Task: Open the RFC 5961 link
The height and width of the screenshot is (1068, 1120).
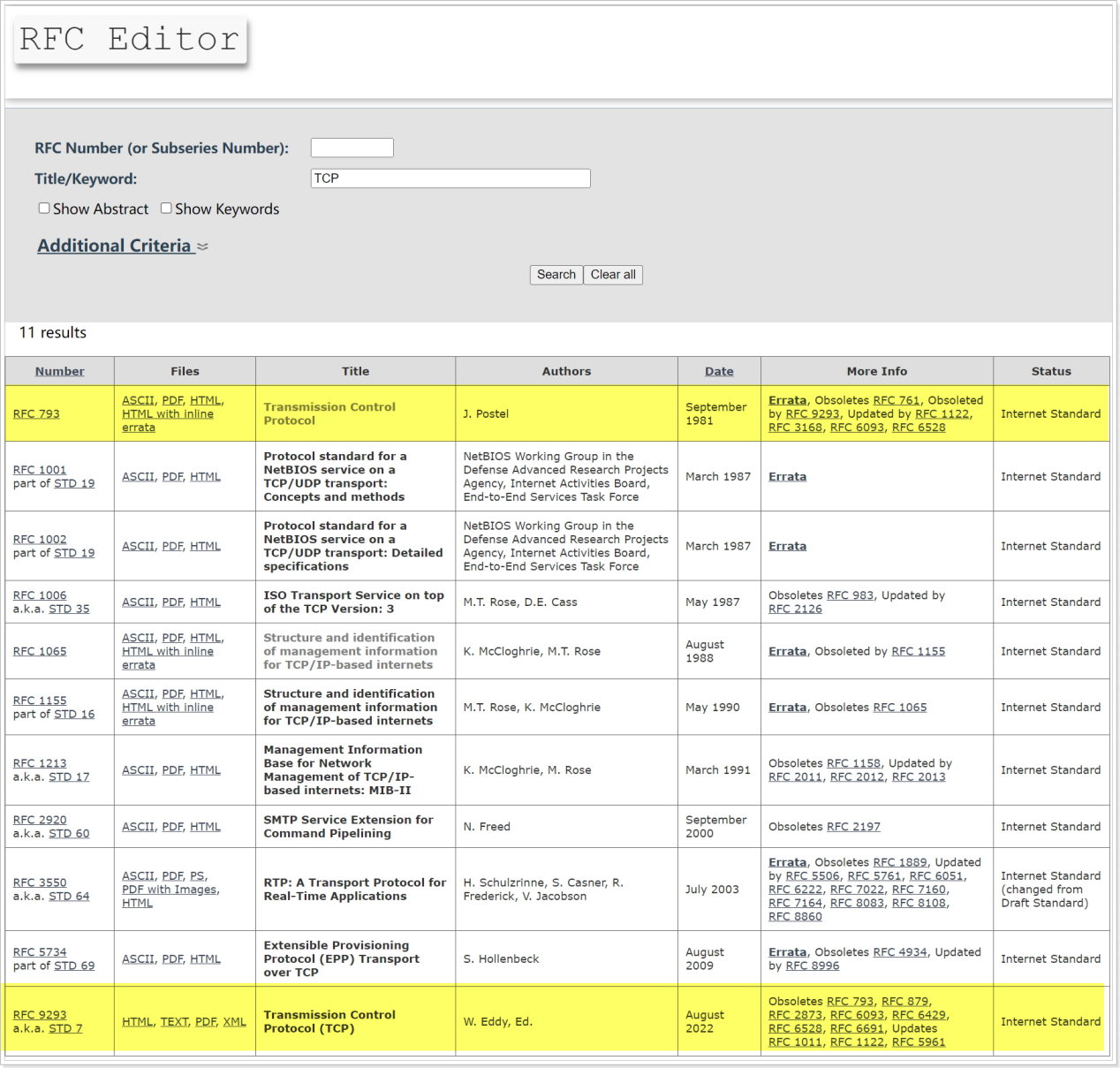Action: (x=919, y=1041)
